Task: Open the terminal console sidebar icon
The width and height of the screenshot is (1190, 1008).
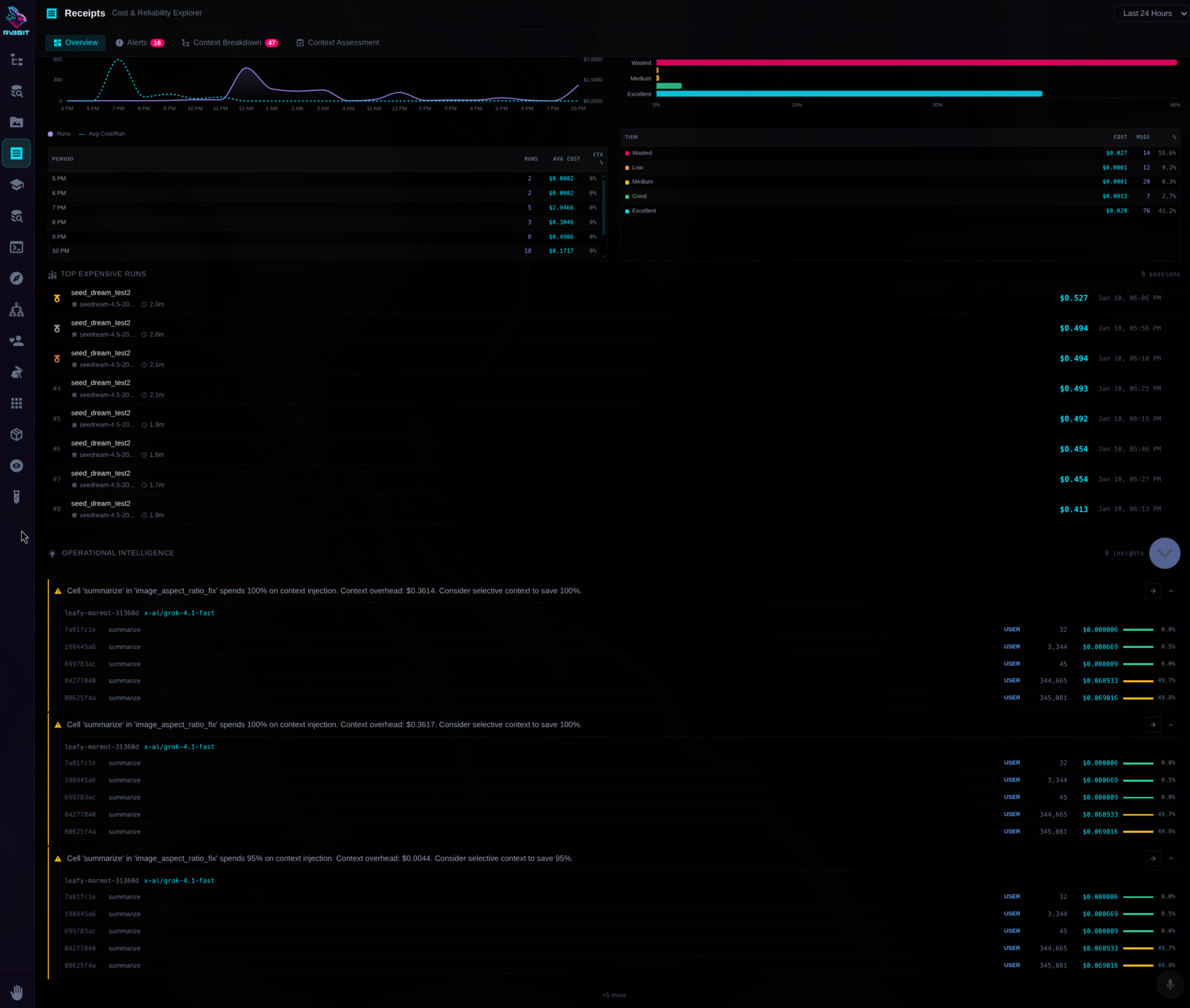Action: [x=17, y=247]
